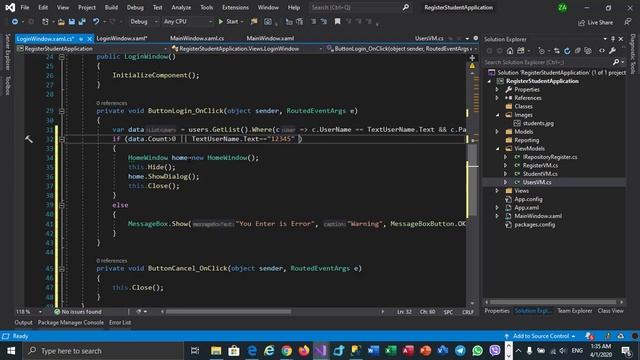
Task: Click No issues found status indicator
Action: pyautogui.click(x=78, y=312)
